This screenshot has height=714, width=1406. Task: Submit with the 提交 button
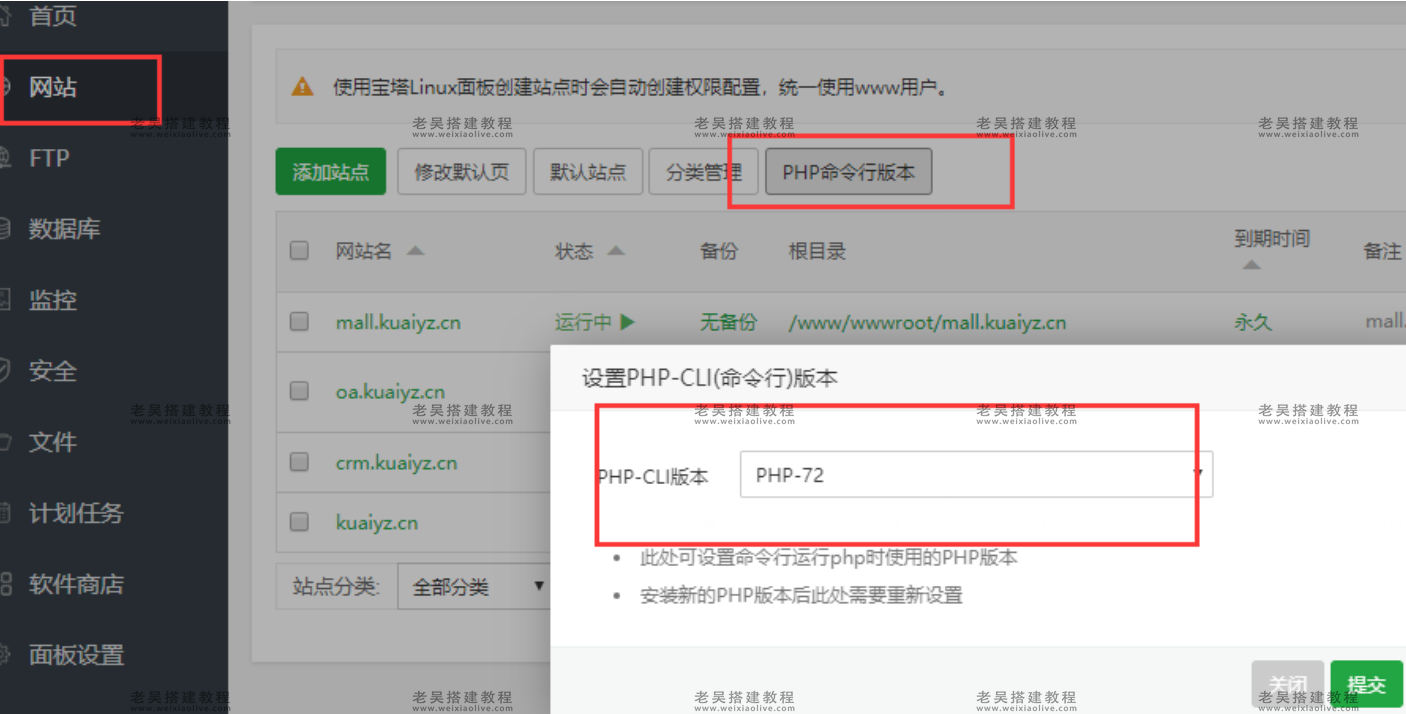[x=1366, y=685]
